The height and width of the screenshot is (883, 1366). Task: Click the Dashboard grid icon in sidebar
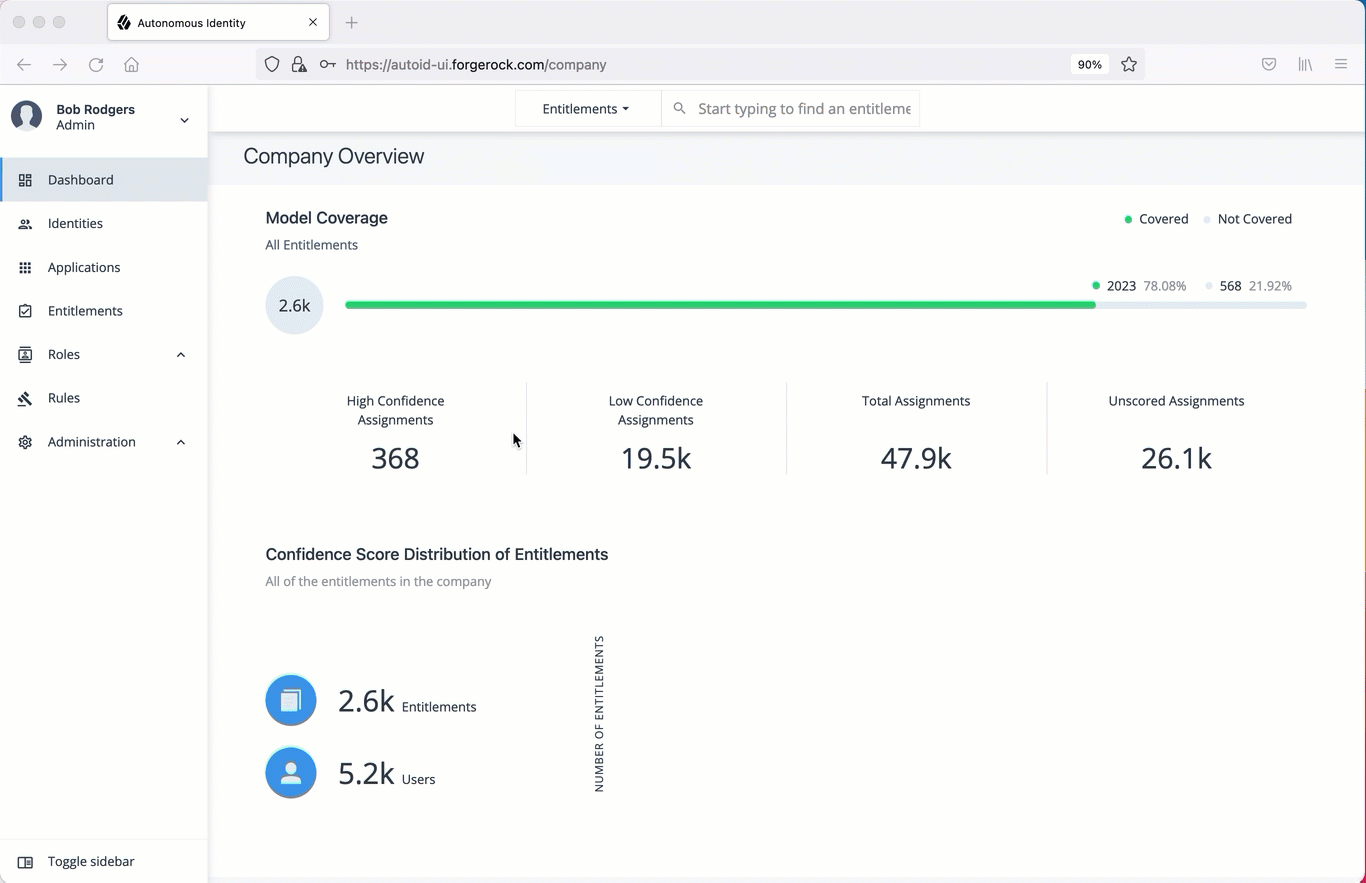click(x=26, y=180)
